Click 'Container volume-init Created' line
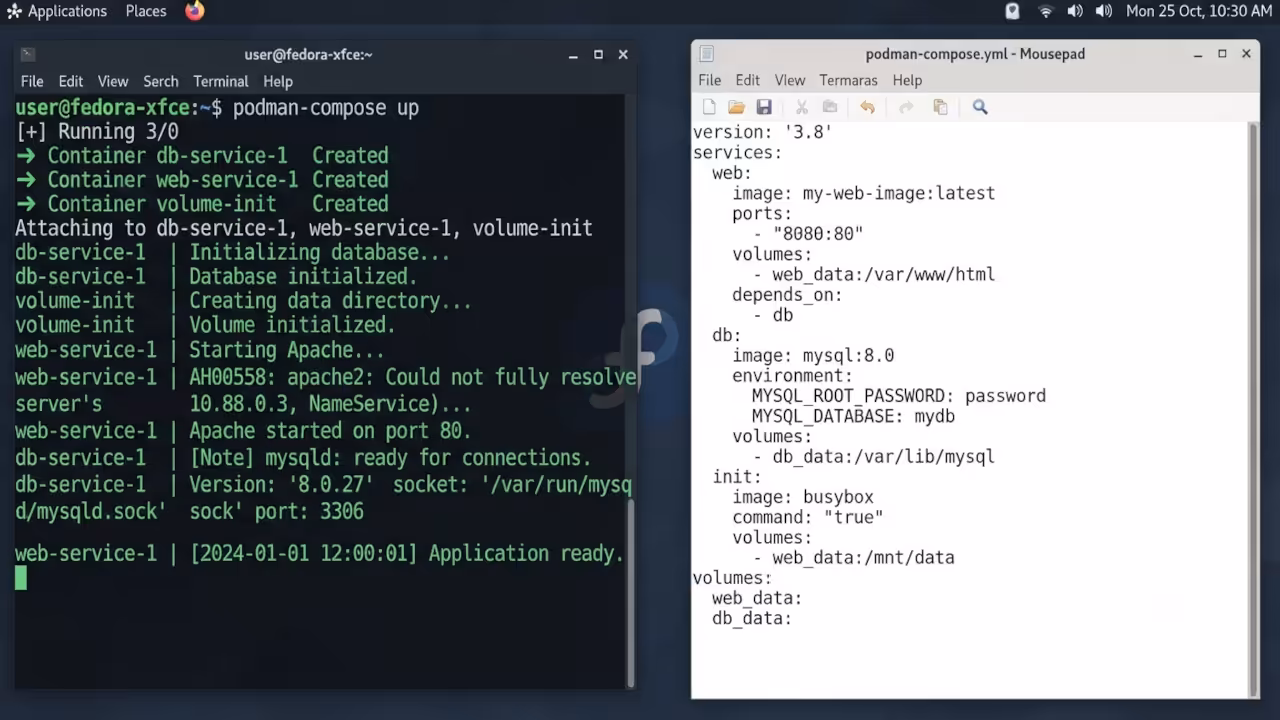Screen dimensions: 1280x720 point(202,204)
